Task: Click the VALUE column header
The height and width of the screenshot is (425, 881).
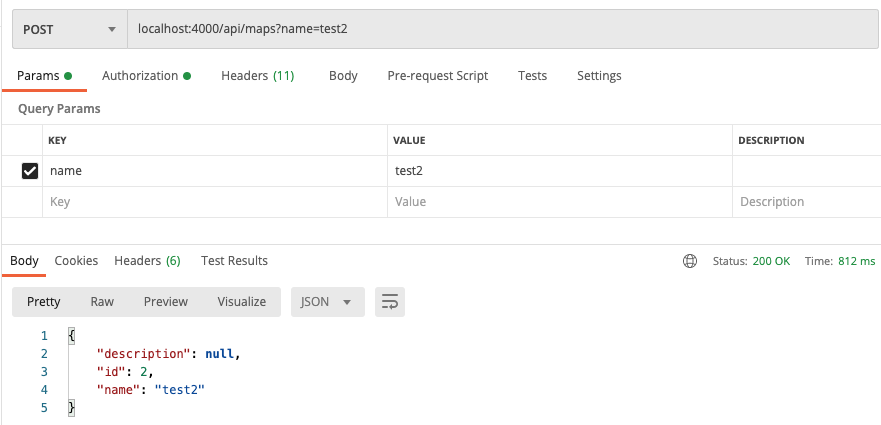Action: 409,141
